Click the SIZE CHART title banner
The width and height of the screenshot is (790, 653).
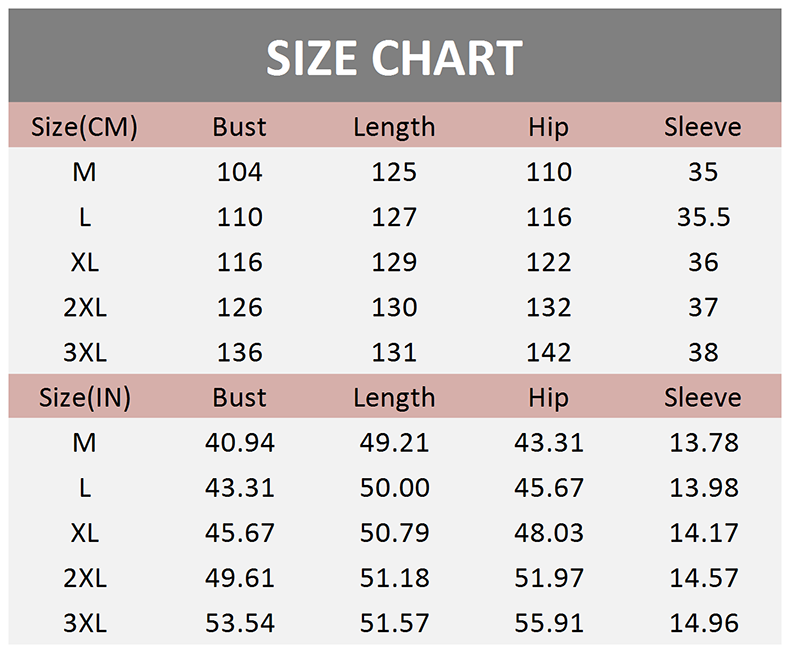tap(394, 58)
